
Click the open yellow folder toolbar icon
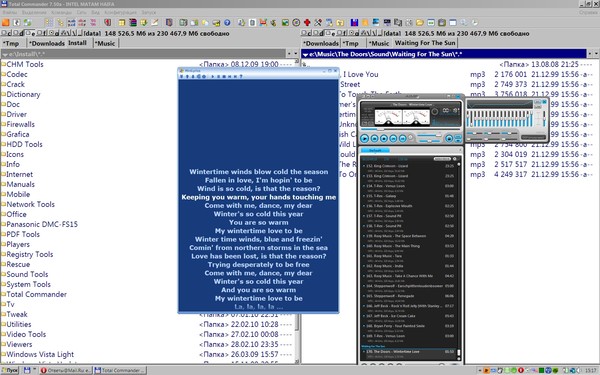(x=420, y=23)
